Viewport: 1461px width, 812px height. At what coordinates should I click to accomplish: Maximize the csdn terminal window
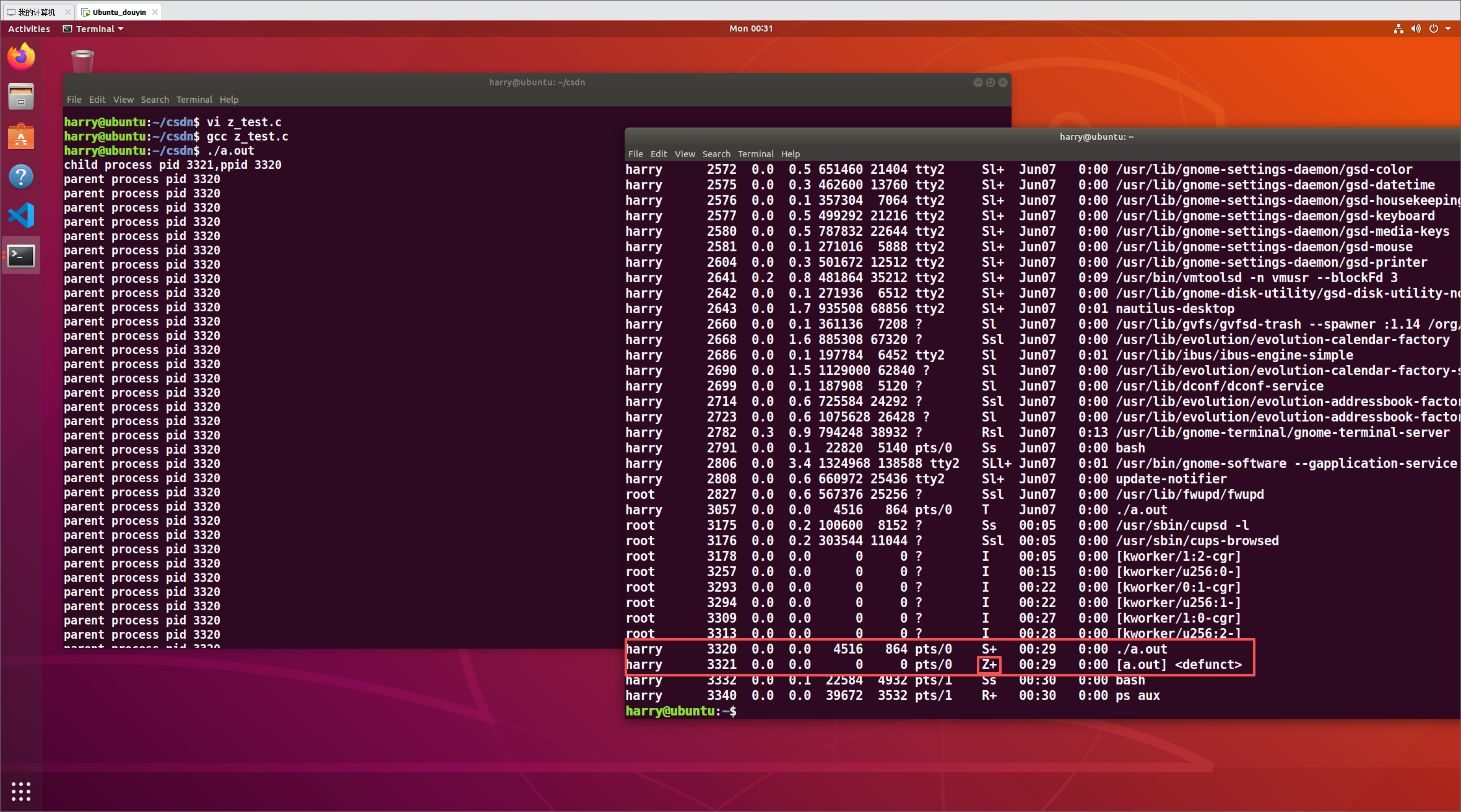[x=991, y=82]
